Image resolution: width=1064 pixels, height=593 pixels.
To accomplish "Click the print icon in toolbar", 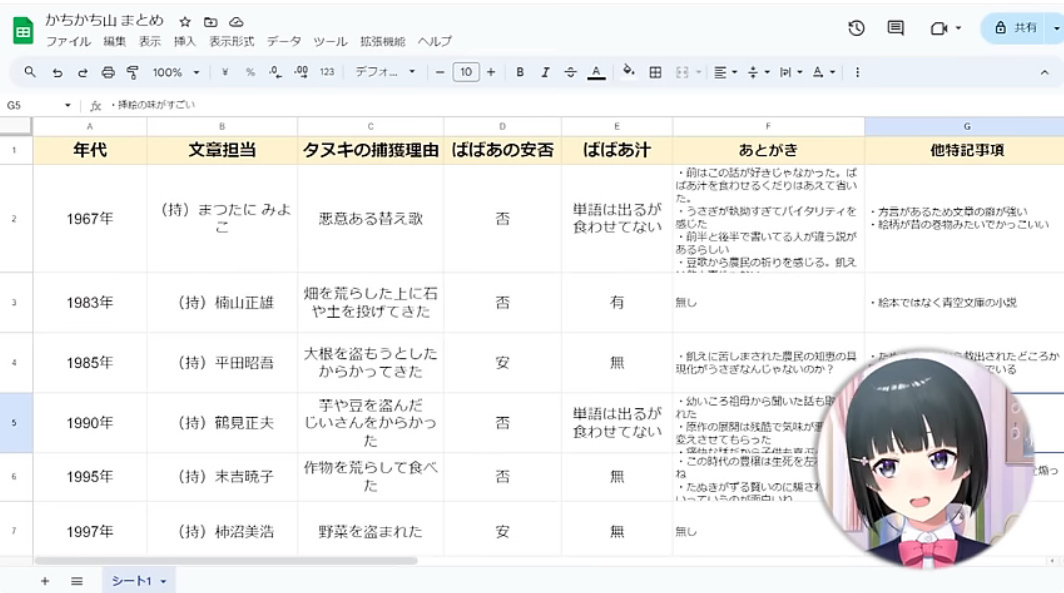I will [x=108, y=72].
